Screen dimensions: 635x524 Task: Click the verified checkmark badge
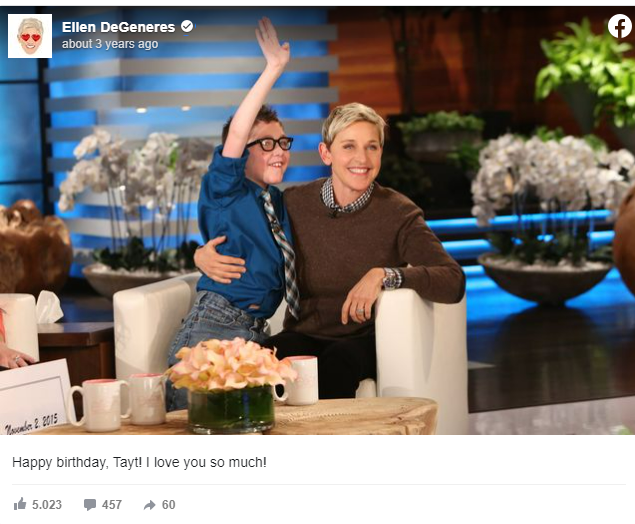click(x=187, y=27)
